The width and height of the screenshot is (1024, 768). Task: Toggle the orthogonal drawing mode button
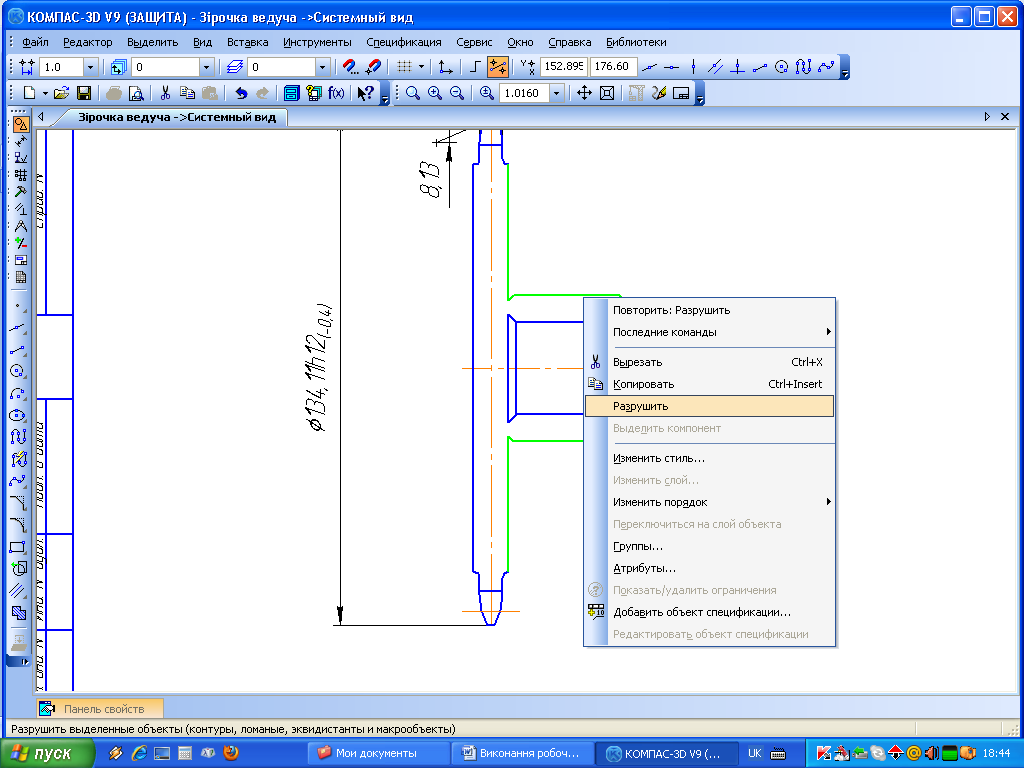[x=476, y=67]
